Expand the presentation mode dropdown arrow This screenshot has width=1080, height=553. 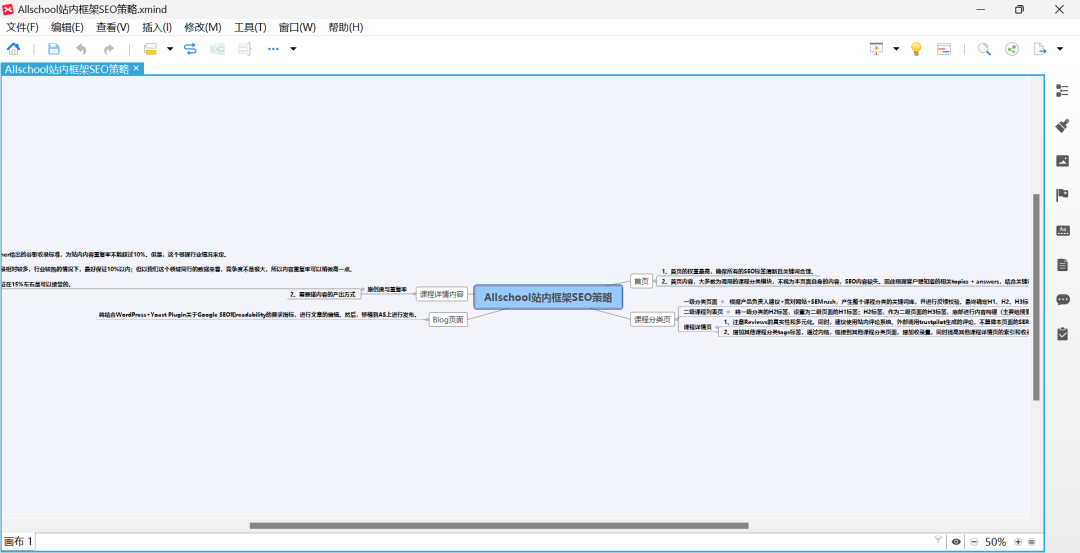click(896, 48)
